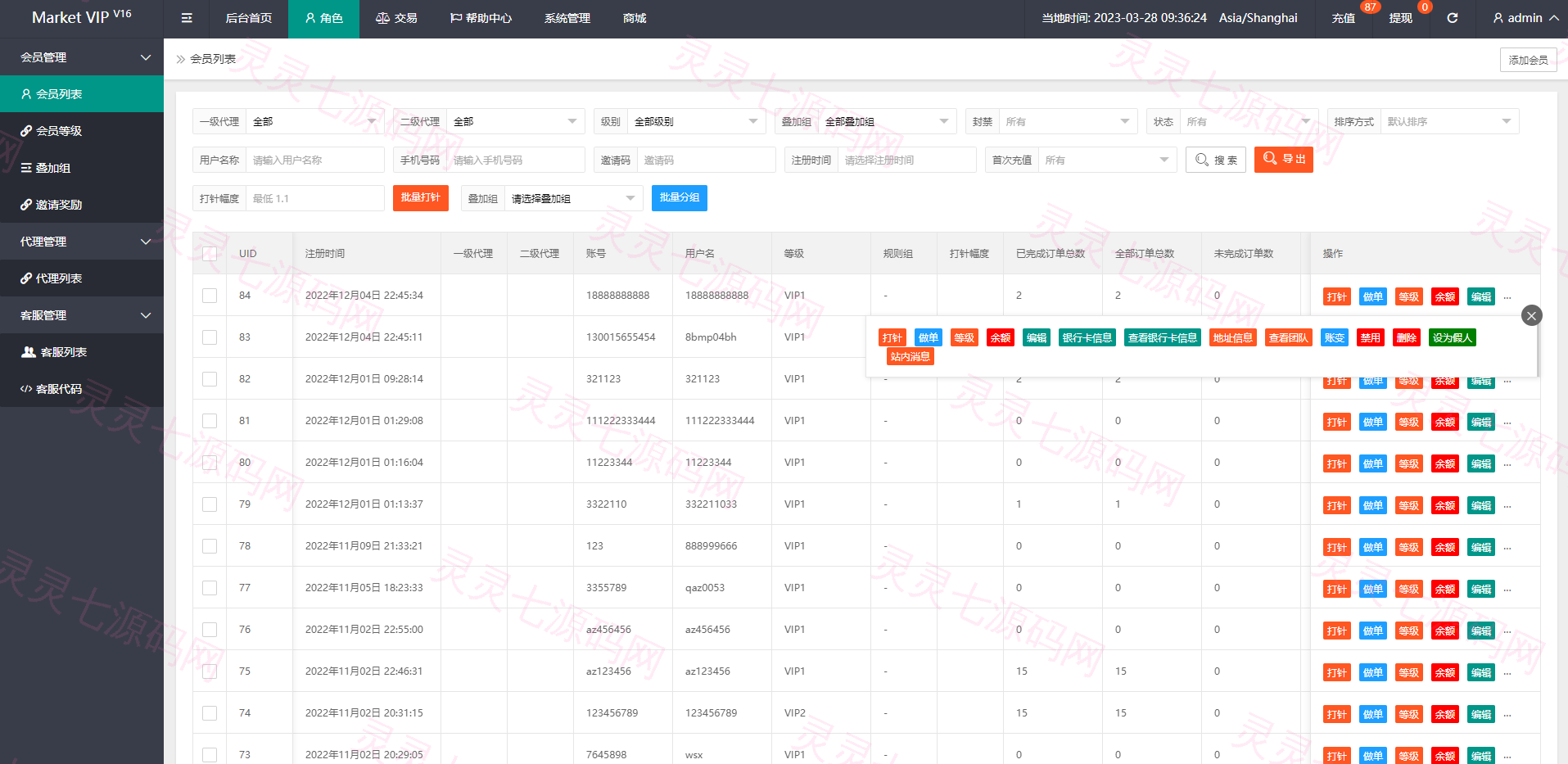Viewport: 1568px width, 764px height.
Task: Open 叠加组 in the sidebar
Action: point(82,168)
